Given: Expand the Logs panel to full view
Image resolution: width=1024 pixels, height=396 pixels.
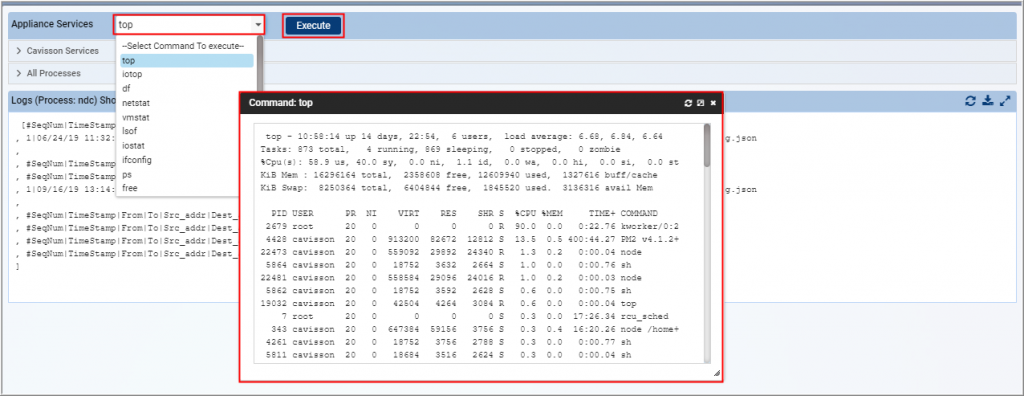Looking at the screenshot, I should 1005,101.
